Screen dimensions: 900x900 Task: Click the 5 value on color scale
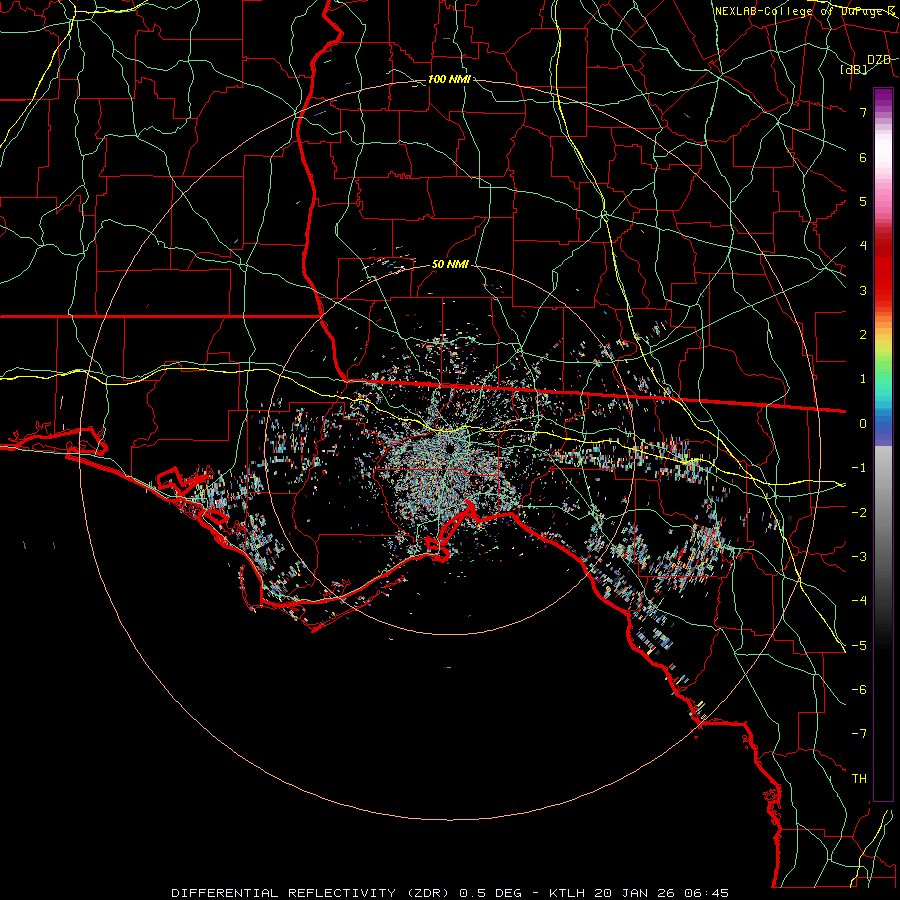[863, 201]
